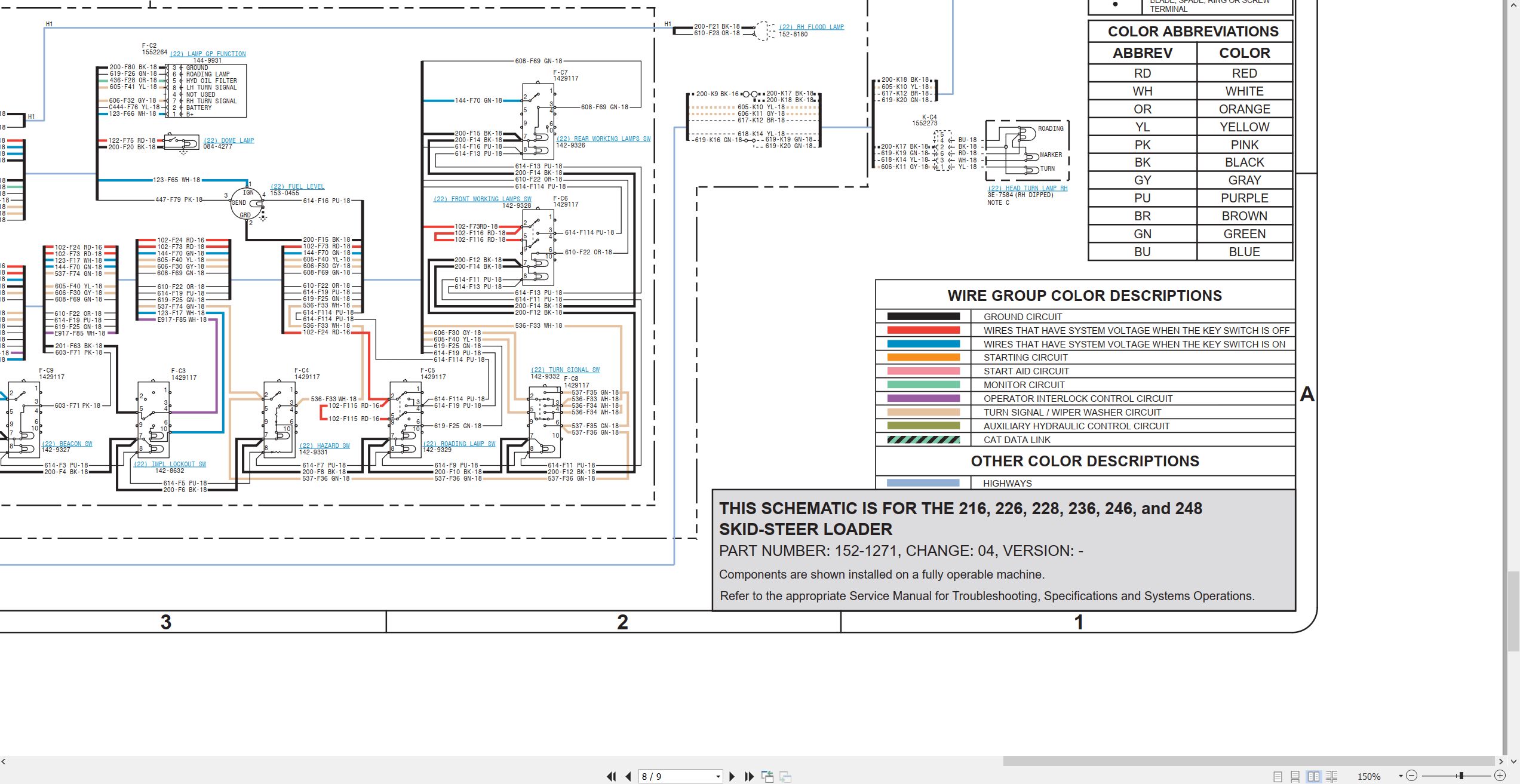Viewport: 1520px width, 784px height.
Task: Click the previous view icon
Action: click(x=767, y=776)
